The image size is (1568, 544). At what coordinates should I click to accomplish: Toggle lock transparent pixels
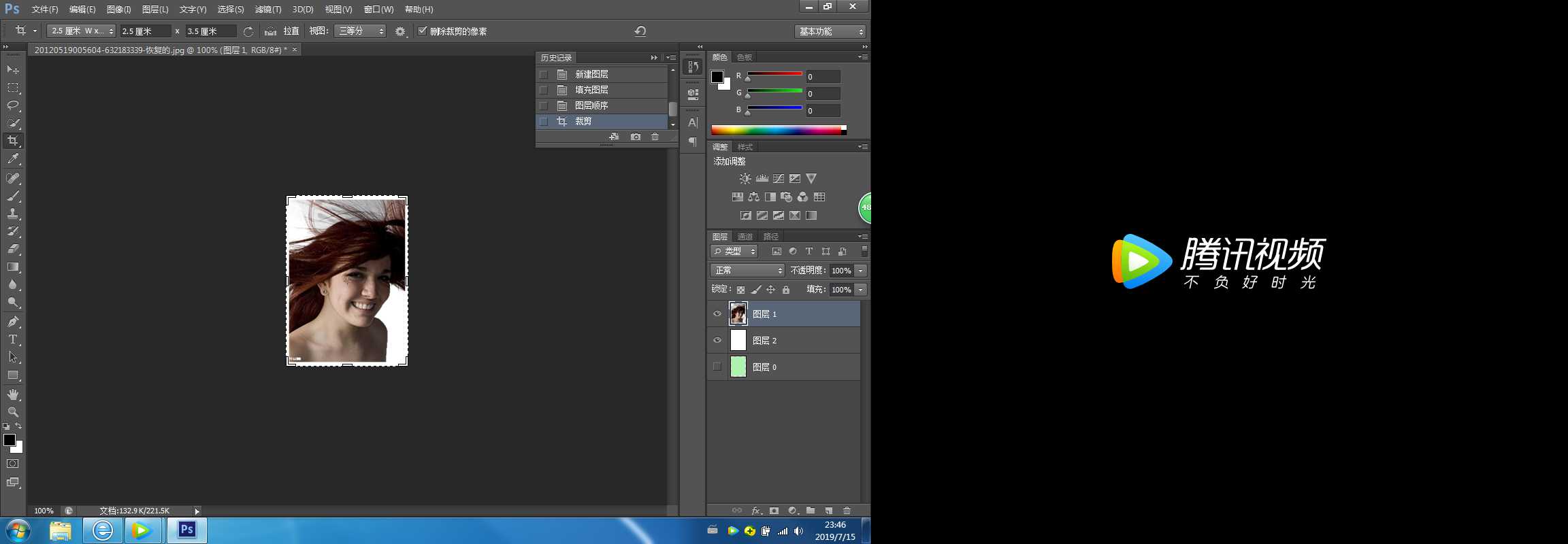tap(740, 290)
